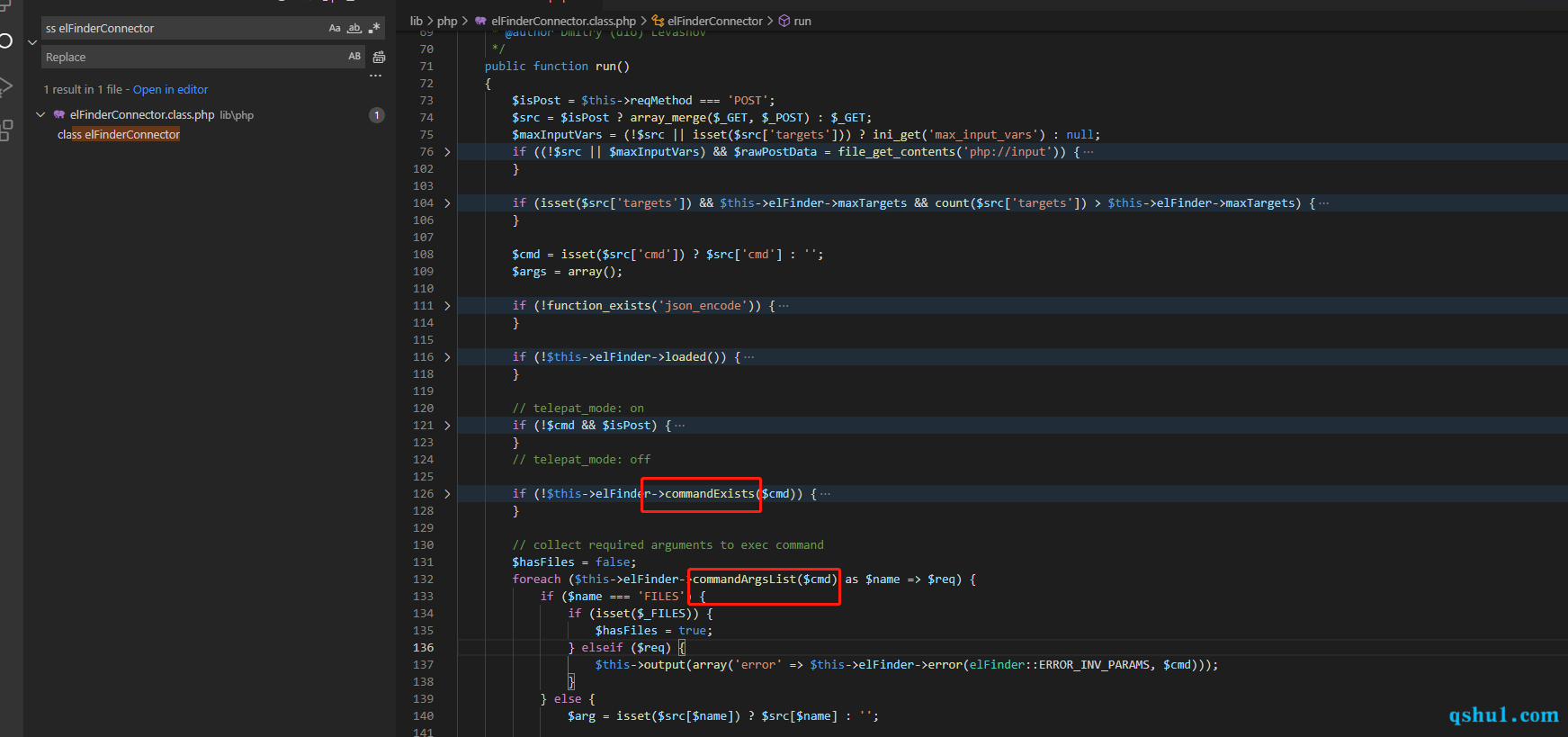Click line number 136 in gutter
Screen dimensions: 1568x737
pos(423,648)
